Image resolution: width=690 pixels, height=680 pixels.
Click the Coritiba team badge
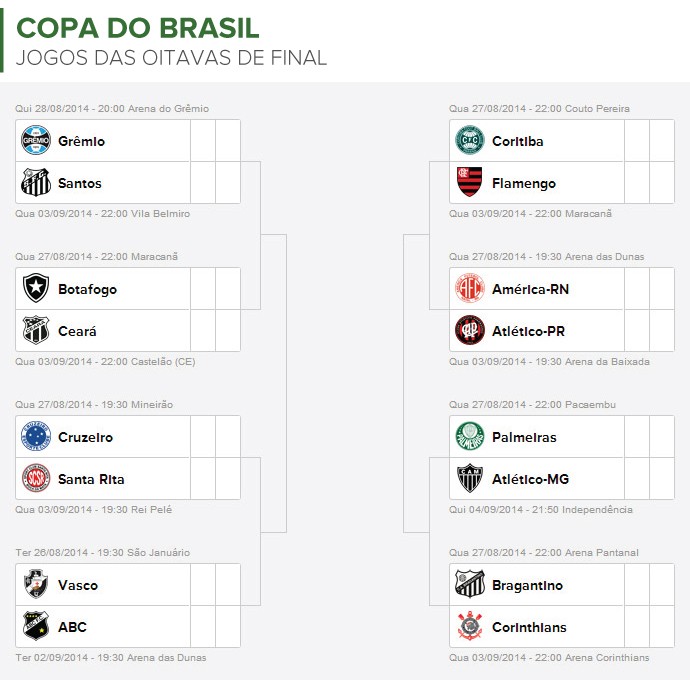[470, 141]
